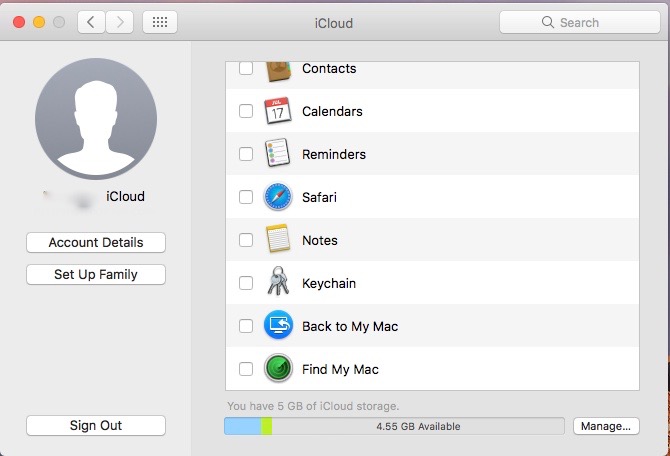Viewport: 670px width, 456px height.
Task: Tick the Reminders checkbox
Action: pyautogui.click(x=246, y=154)
